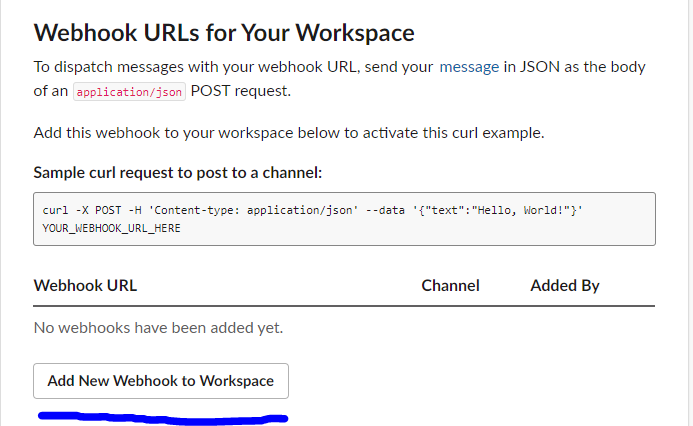The image size is (693, 426).
Task: Click the 'Add this webhook to your workspace' paragraph
Action: pos(289,133)
